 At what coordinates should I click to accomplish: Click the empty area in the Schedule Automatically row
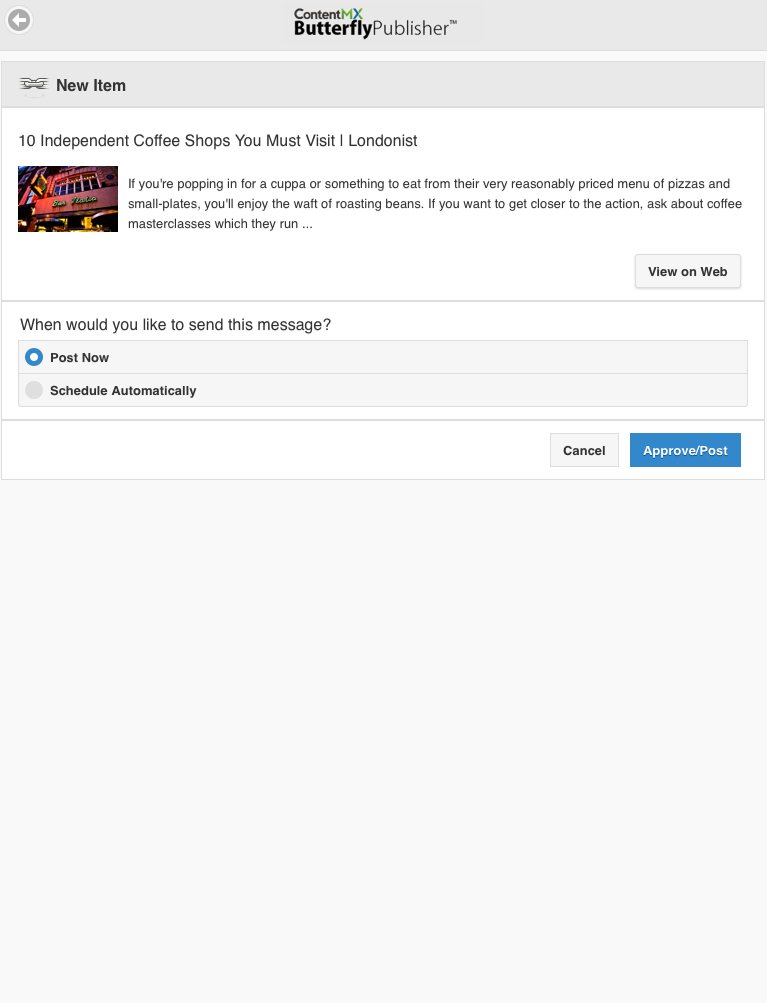pyautogui.click(x=471, y=390)
